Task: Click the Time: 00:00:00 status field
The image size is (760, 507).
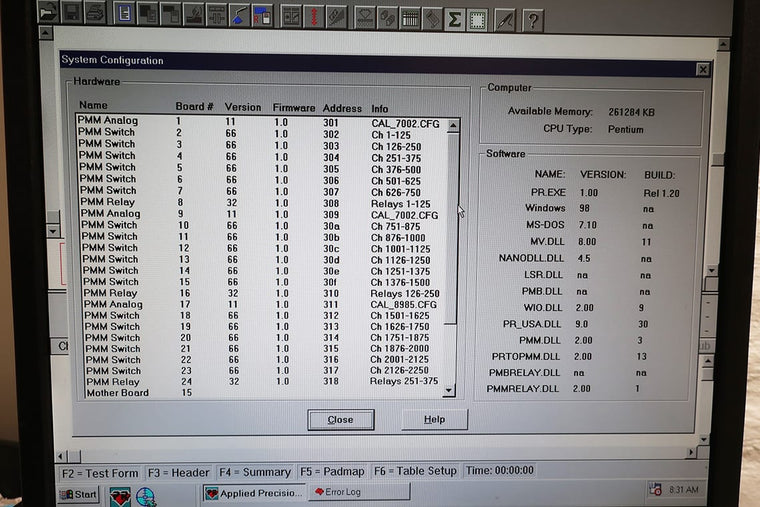Action: [x=500, y=470]
